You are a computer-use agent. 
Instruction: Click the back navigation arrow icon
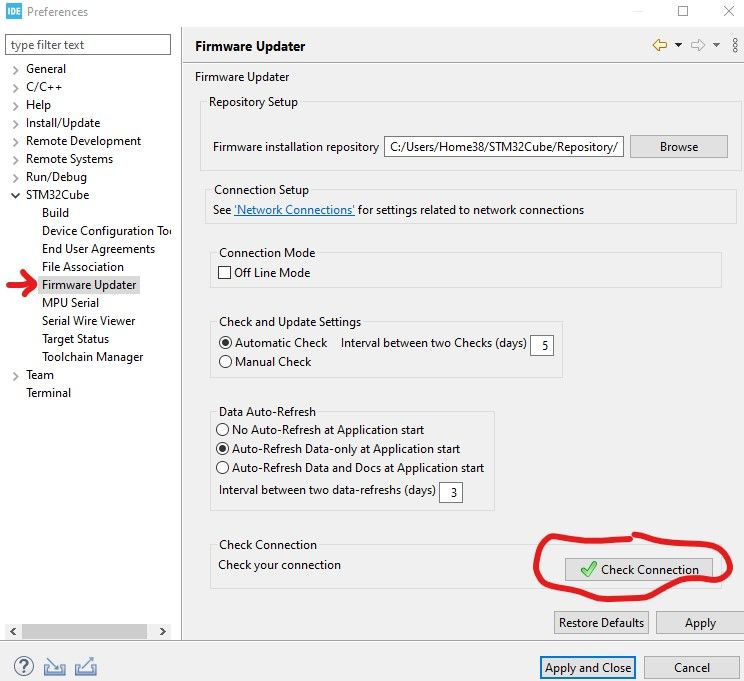660,45
